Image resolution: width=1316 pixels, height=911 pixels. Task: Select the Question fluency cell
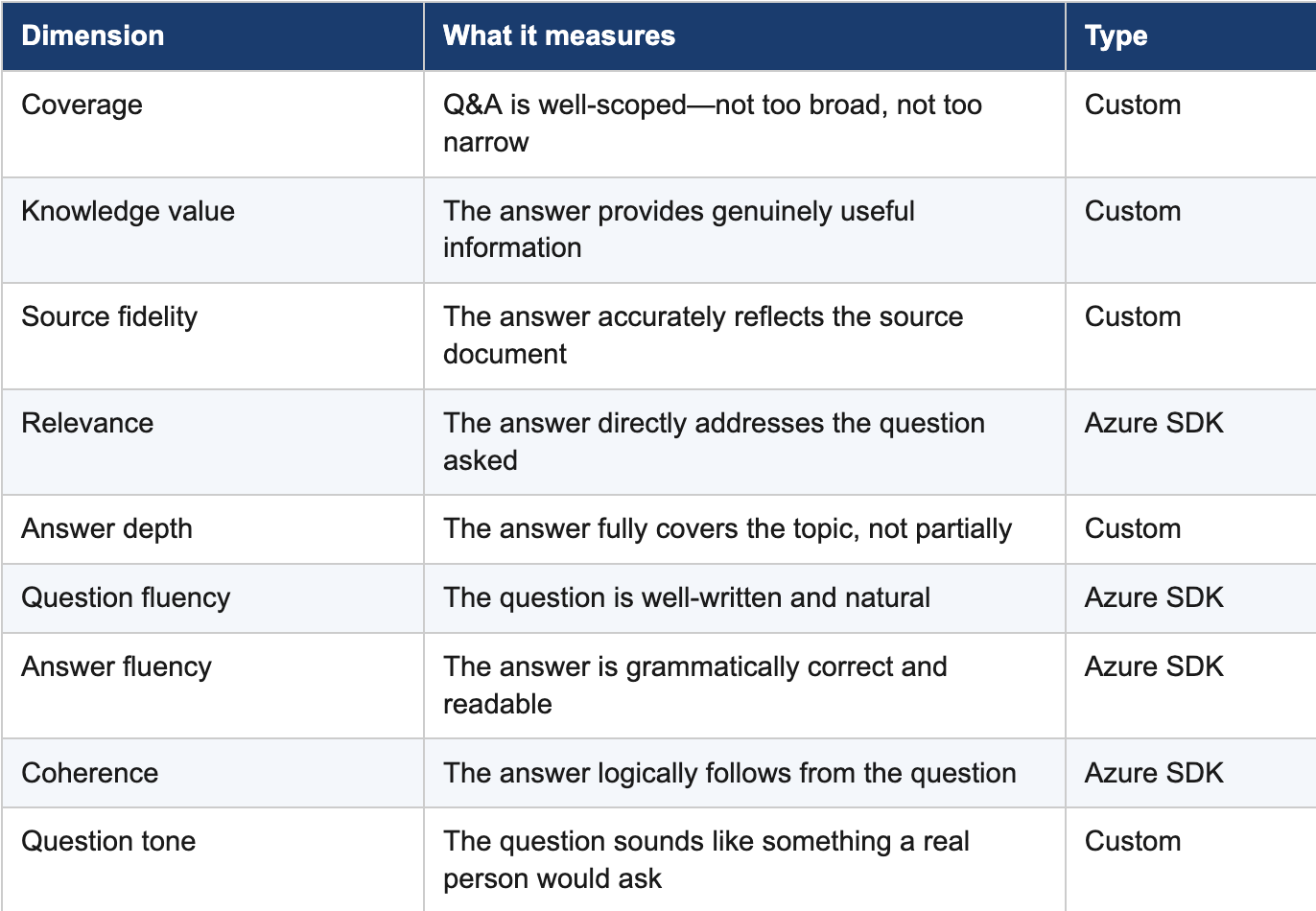126,598
